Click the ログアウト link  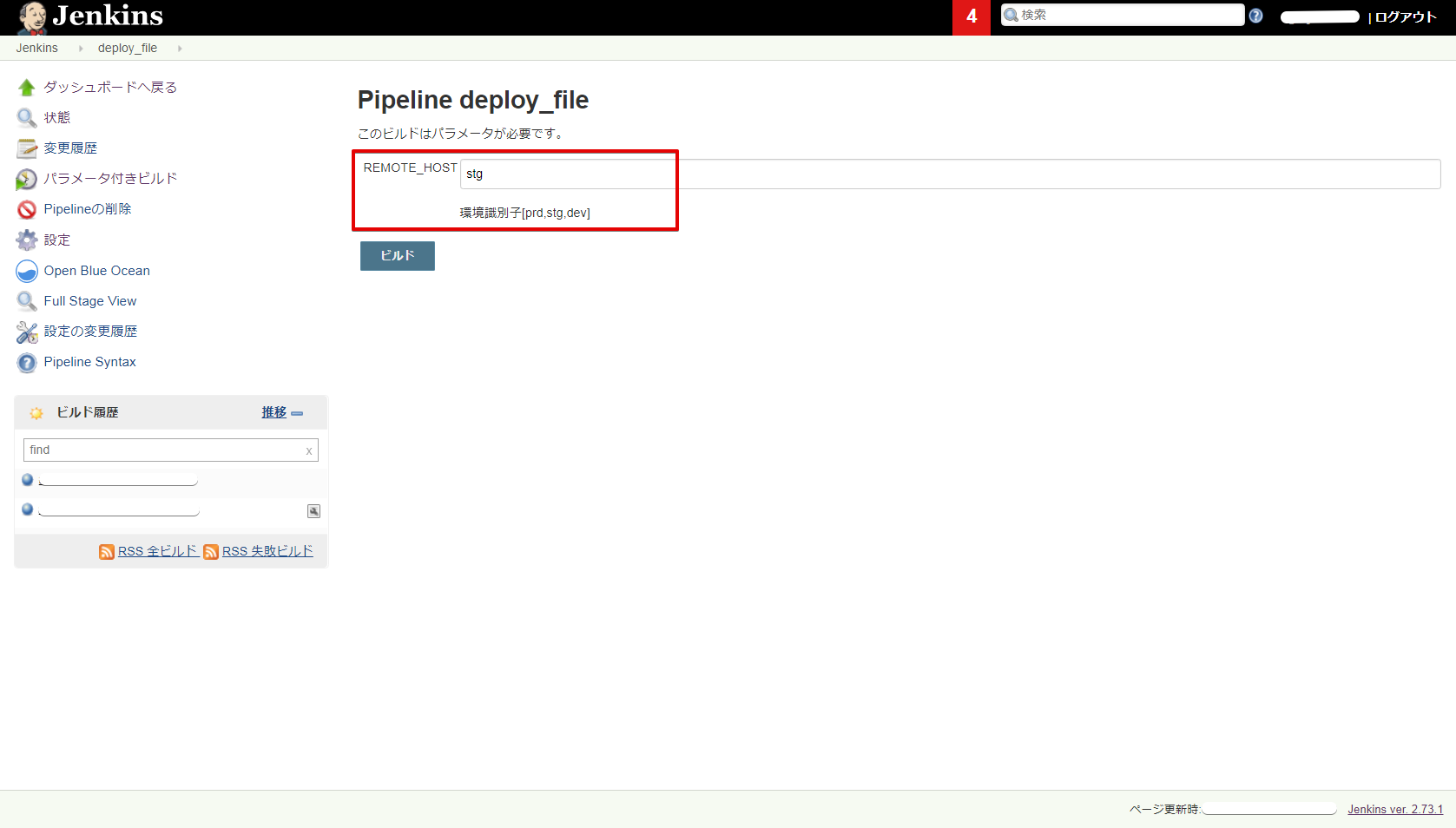coord(1408,16)
